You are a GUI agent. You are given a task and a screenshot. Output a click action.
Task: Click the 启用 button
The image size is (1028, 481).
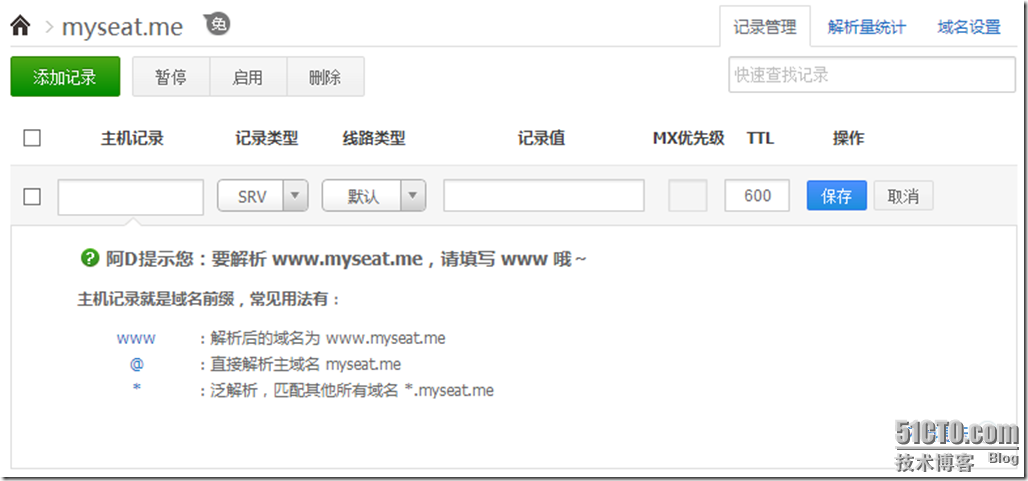point(248,77)
